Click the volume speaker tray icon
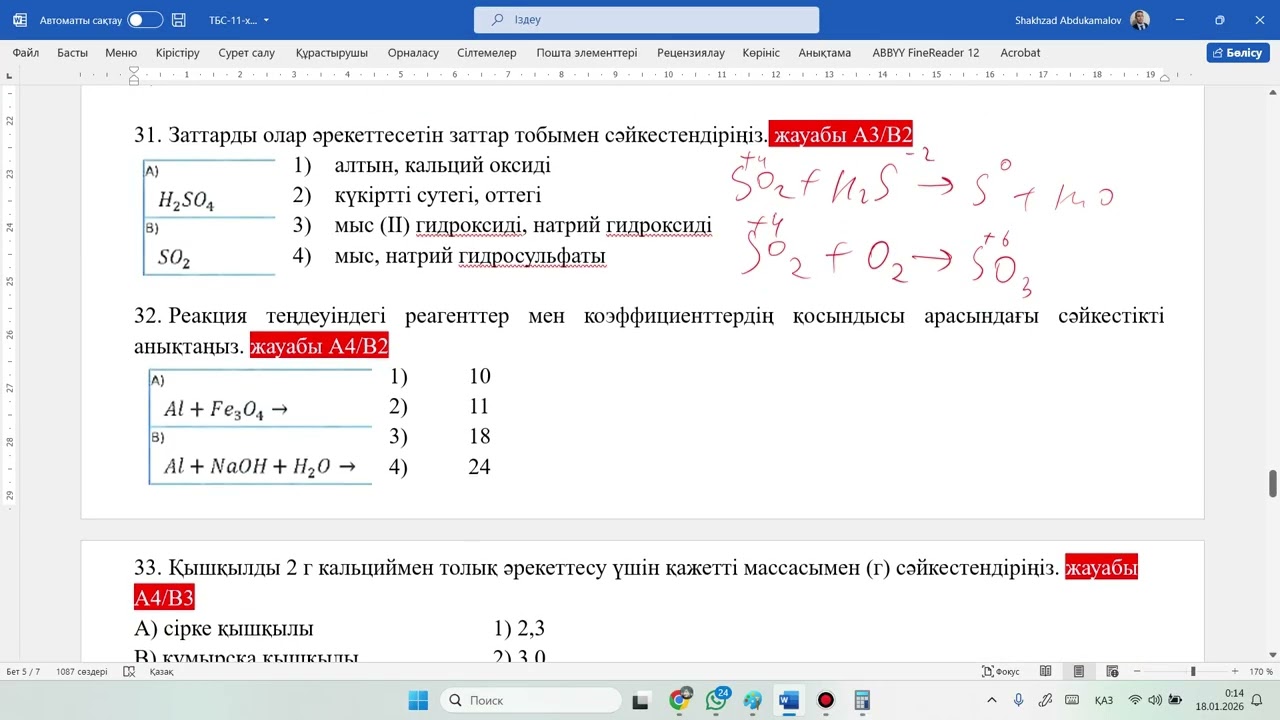Image resolution: width=1280 pixels, height=720 pixels. point(1155,700)
